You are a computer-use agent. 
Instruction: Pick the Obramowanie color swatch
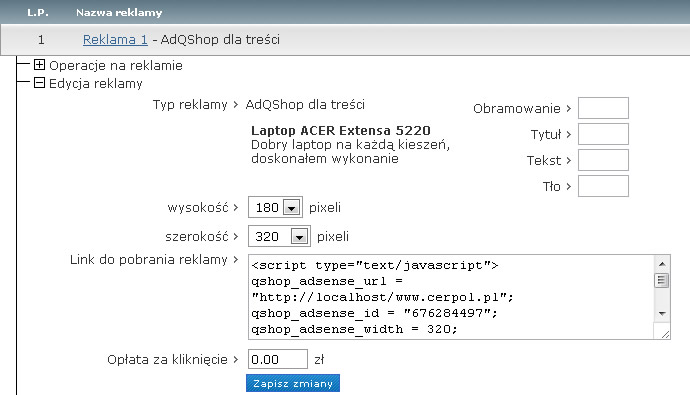[603, 108]
